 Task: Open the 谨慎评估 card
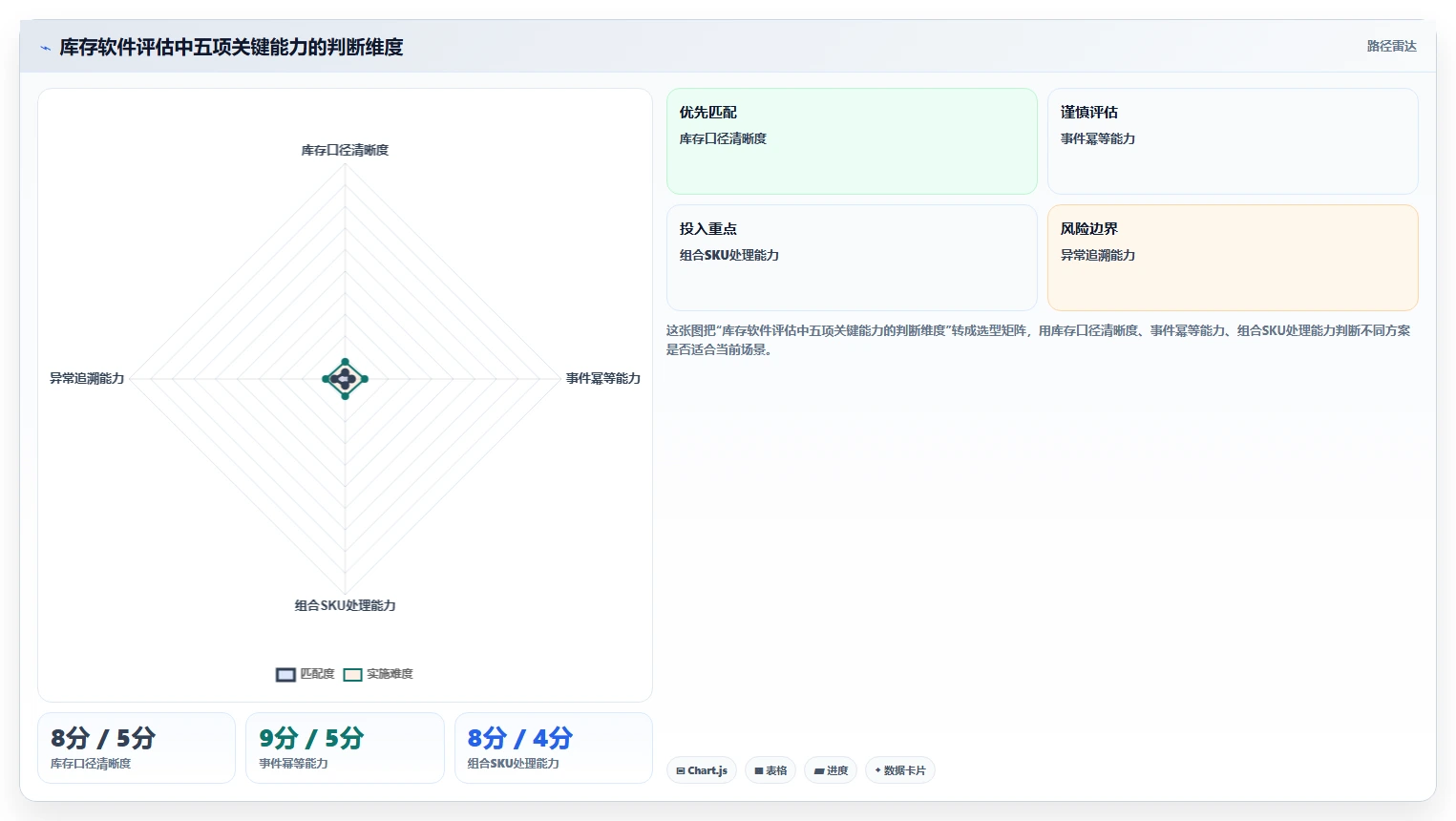tap(1233, 141)
